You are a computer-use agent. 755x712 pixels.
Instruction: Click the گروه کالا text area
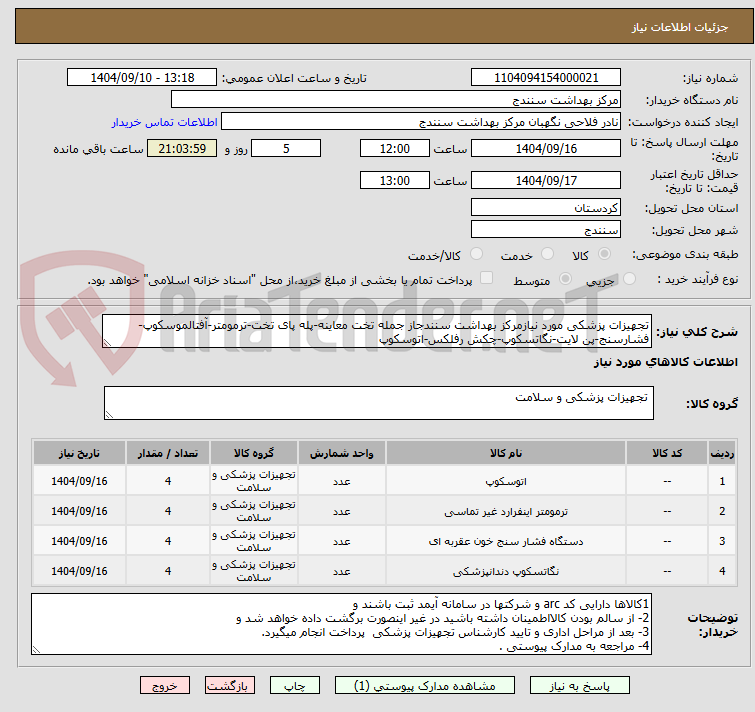click(378, 403)
